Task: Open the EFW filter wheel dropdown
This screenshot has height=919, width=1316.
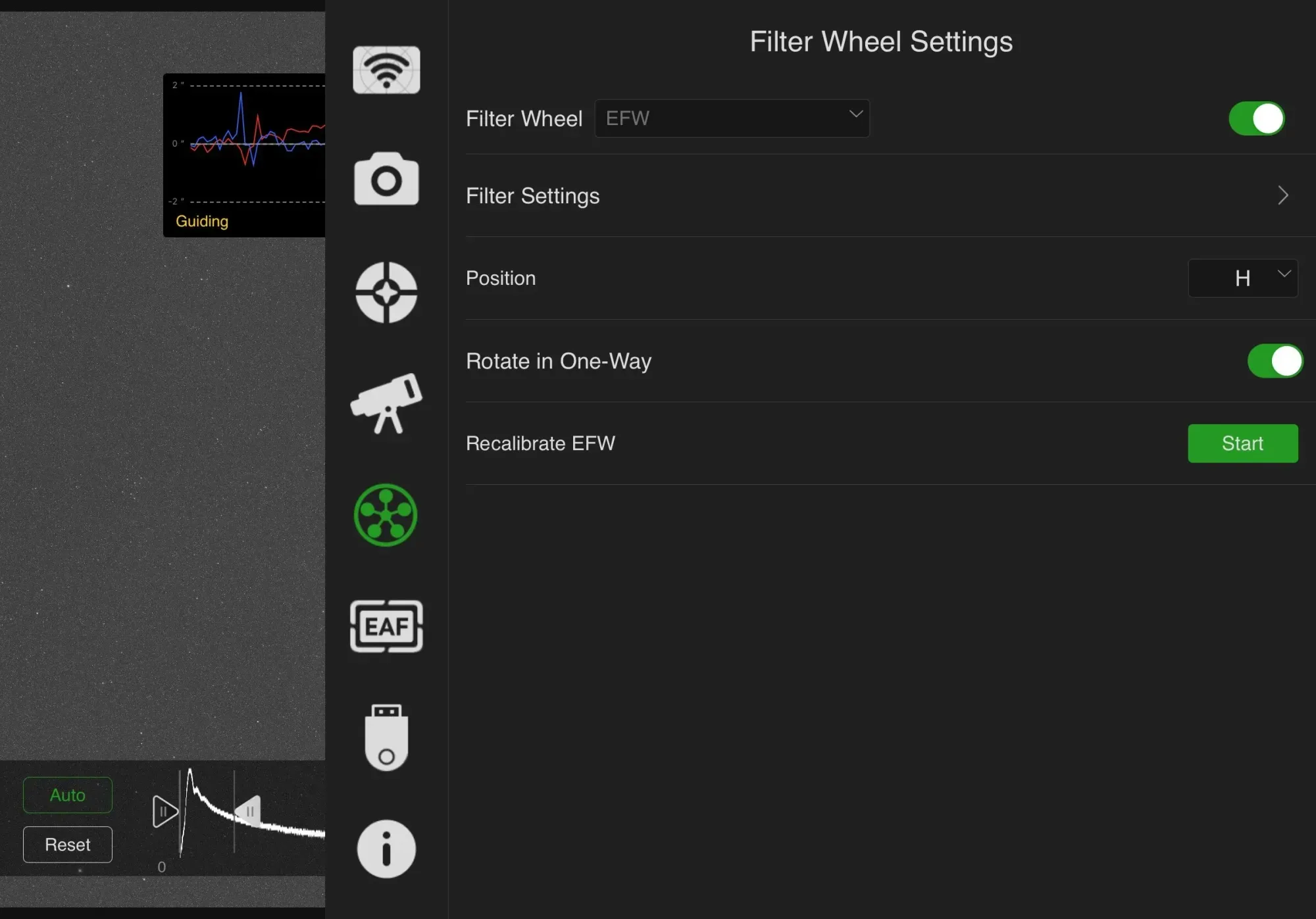Action: pos(732,118)
